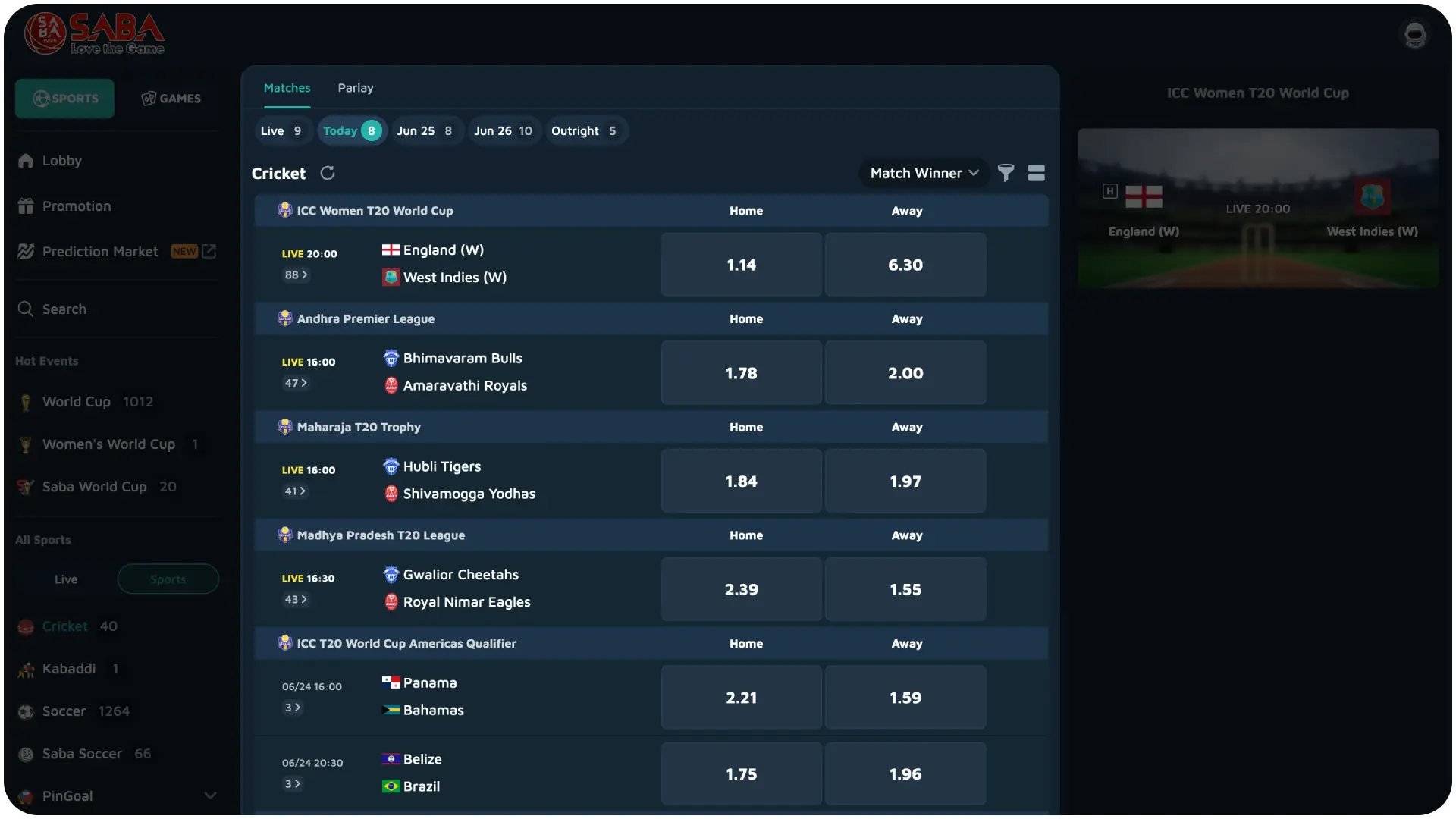Image resolution: width=1456 pixels, height=819 pixels.
Task: Expand 88 markets for England vs West Indies
Action: (296, 275)
